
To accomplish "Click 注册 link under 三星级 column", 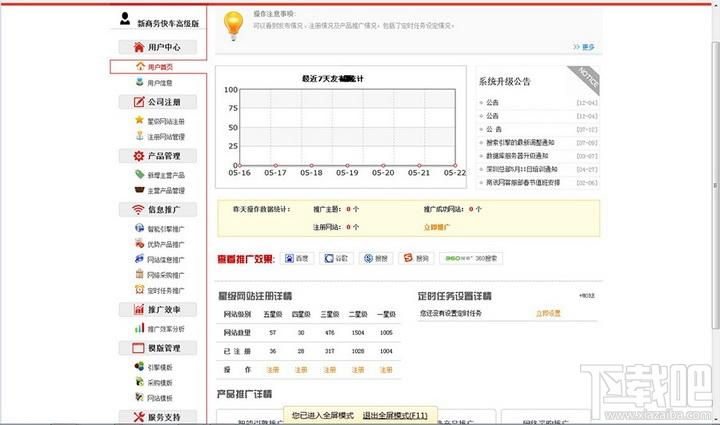I will 330,369.
